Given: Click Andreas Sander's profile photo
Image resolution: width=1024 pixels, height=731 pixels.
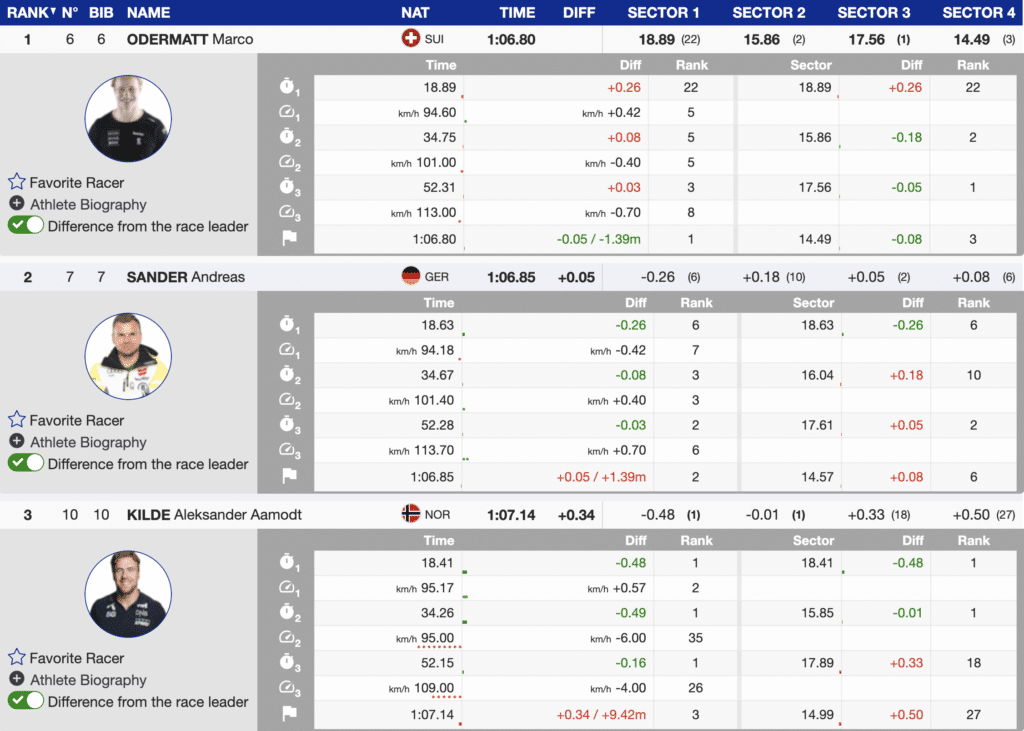Looking at the screenshot, I should pos(128,356).
